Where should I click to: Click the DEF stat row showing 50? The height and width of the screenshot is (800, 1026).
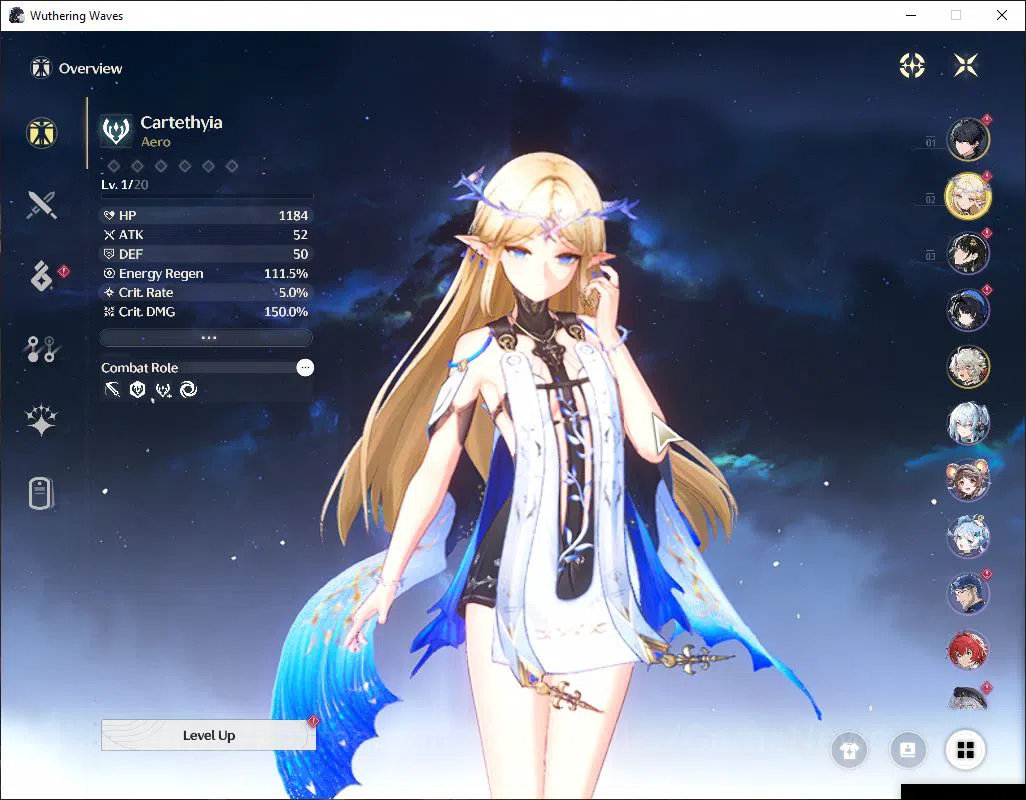click(x=206, y=254)
